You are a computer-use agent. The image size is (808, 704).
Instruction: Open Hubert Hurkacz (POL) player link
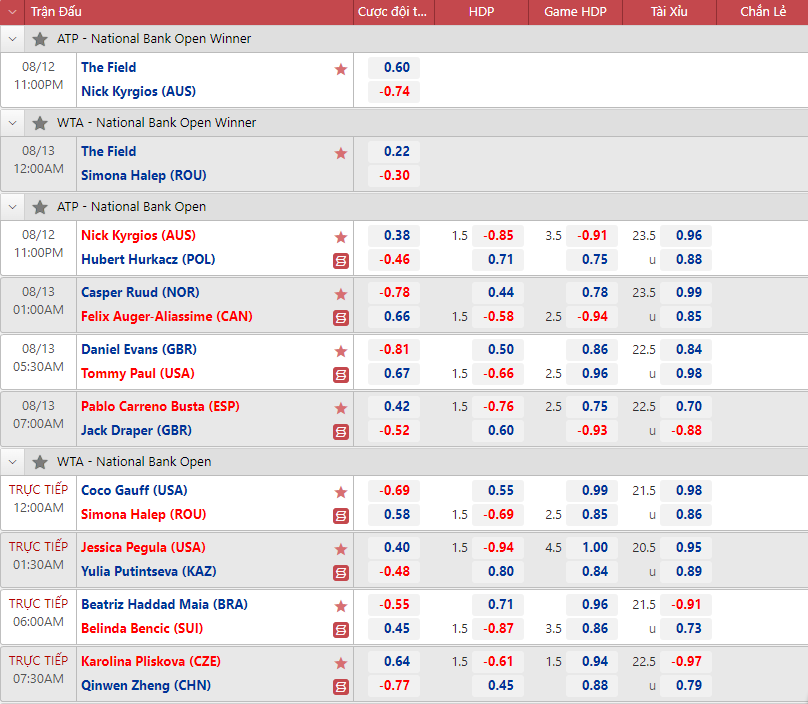tap(148, 259)
